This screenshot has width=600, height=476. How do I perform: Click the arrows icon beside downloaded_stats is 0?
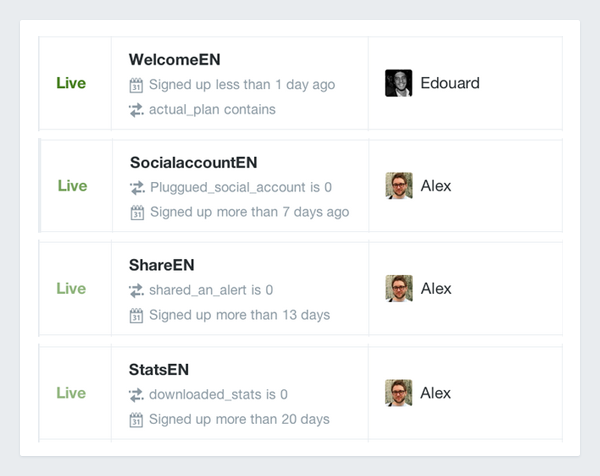pos(136,395)
